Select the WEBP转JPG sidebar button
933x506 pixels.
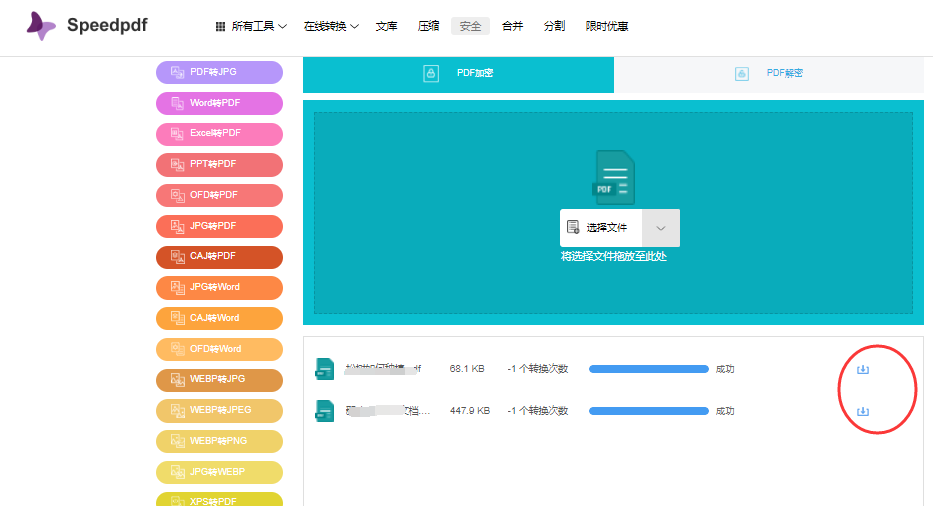(220, 380)
